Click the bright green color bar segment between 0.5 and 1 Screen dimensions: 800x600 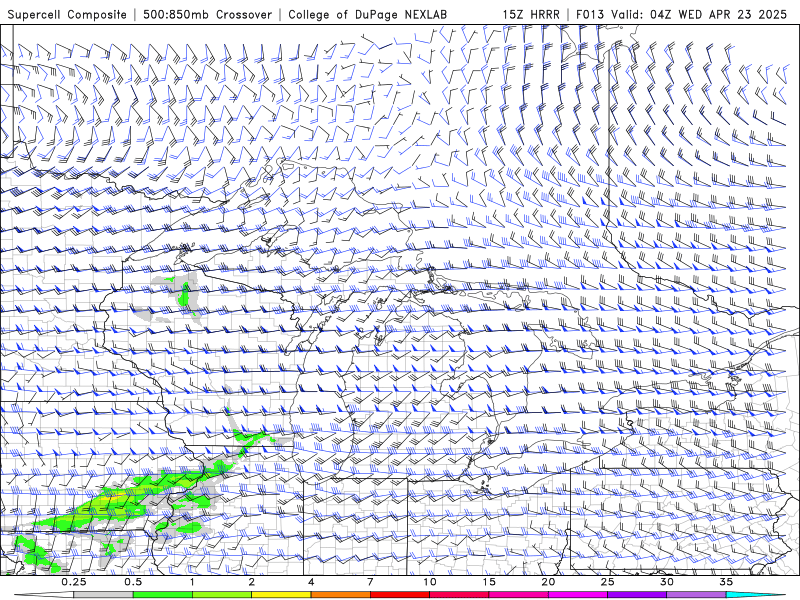point(163,595)
